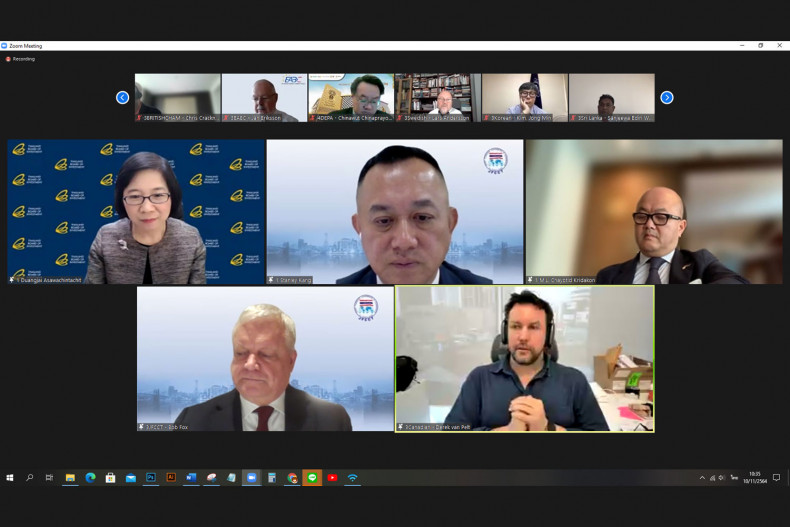Select the Korean Kim Jong Min thumbnail
Viewport: 790px width, 527px height.
[524, 98]
